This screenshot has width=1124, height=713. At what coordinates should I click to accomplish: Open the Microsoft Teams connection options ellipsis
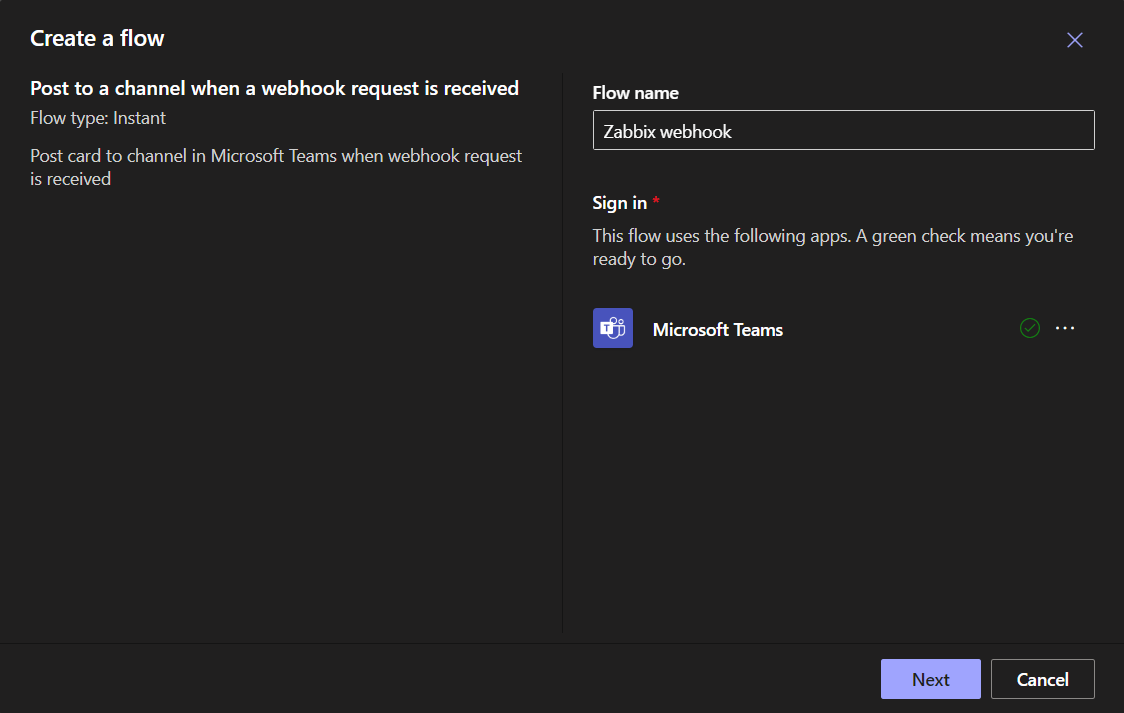coord(1065,328)
